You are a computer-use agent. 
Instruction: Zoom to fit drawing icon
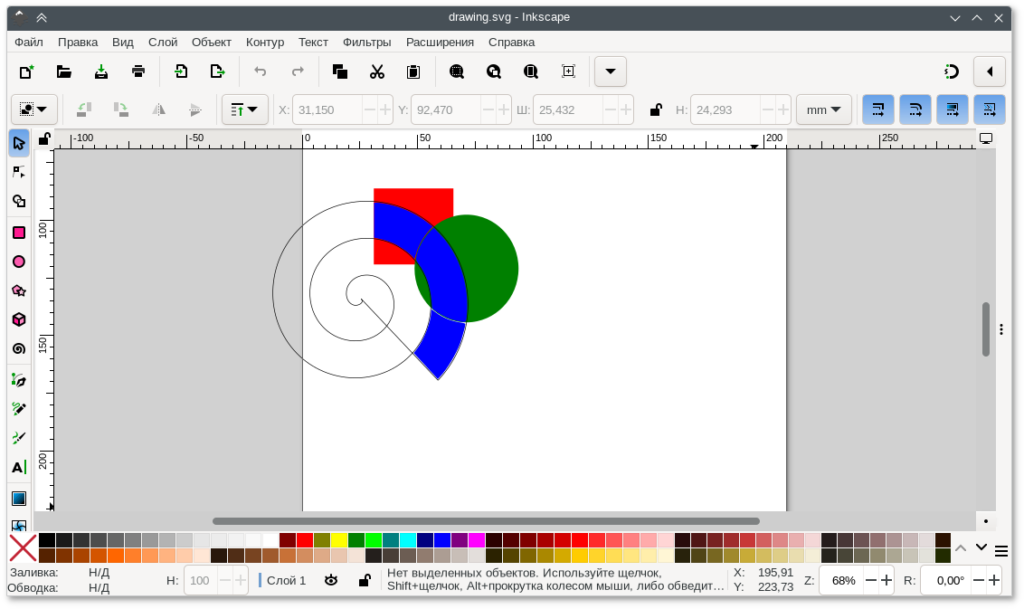[x=494, y=72]
